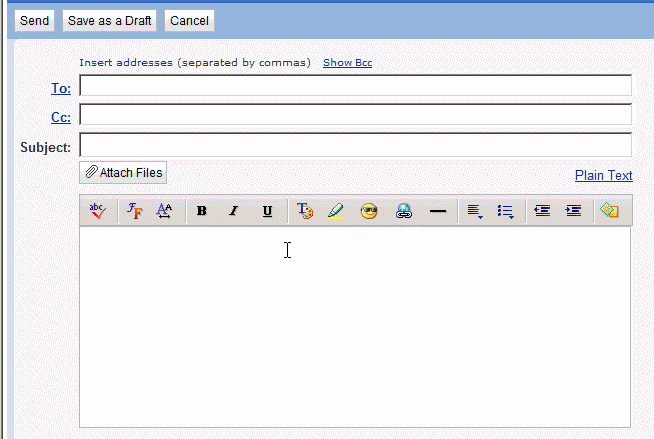Open the text alignment dropdown
654x439 pixels.
(x=475, y=211)
